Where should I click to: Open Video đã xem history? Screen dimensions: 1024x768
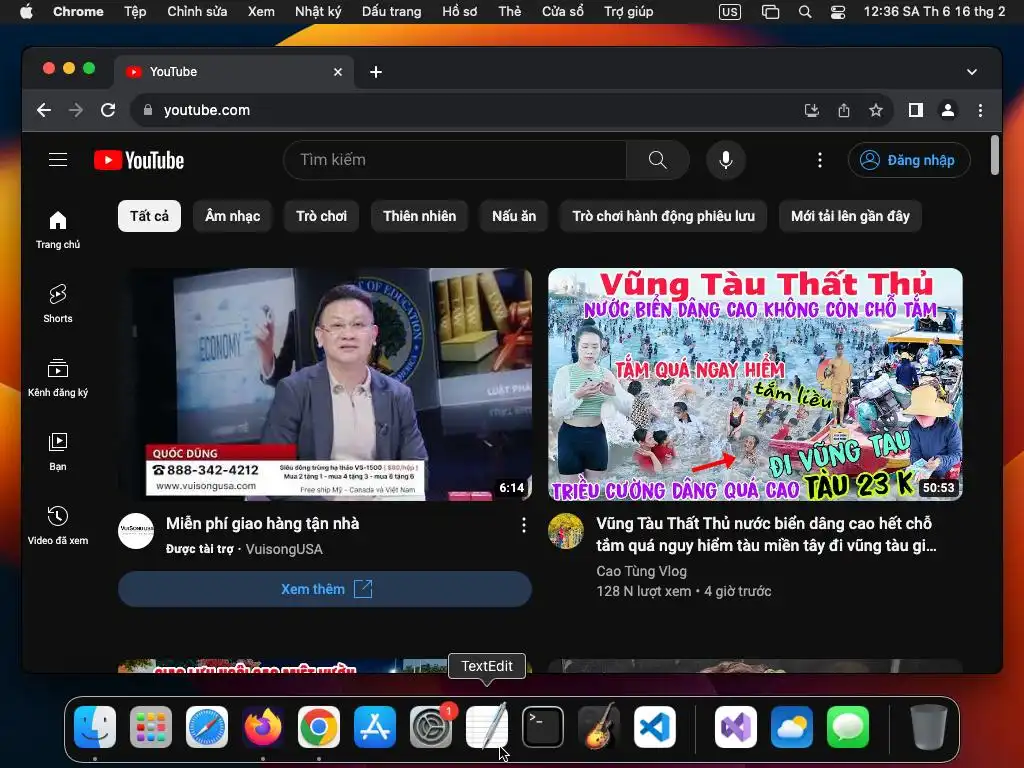(x=58, y=525)
